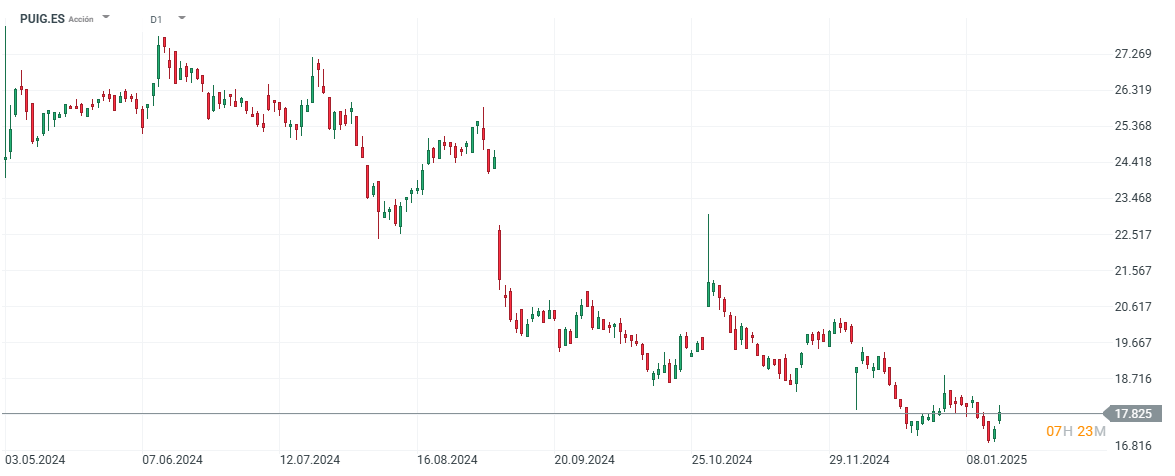
Task: Open the PUIG.ES symbol dropdown arrow
Action: click(x=107, y=18)
